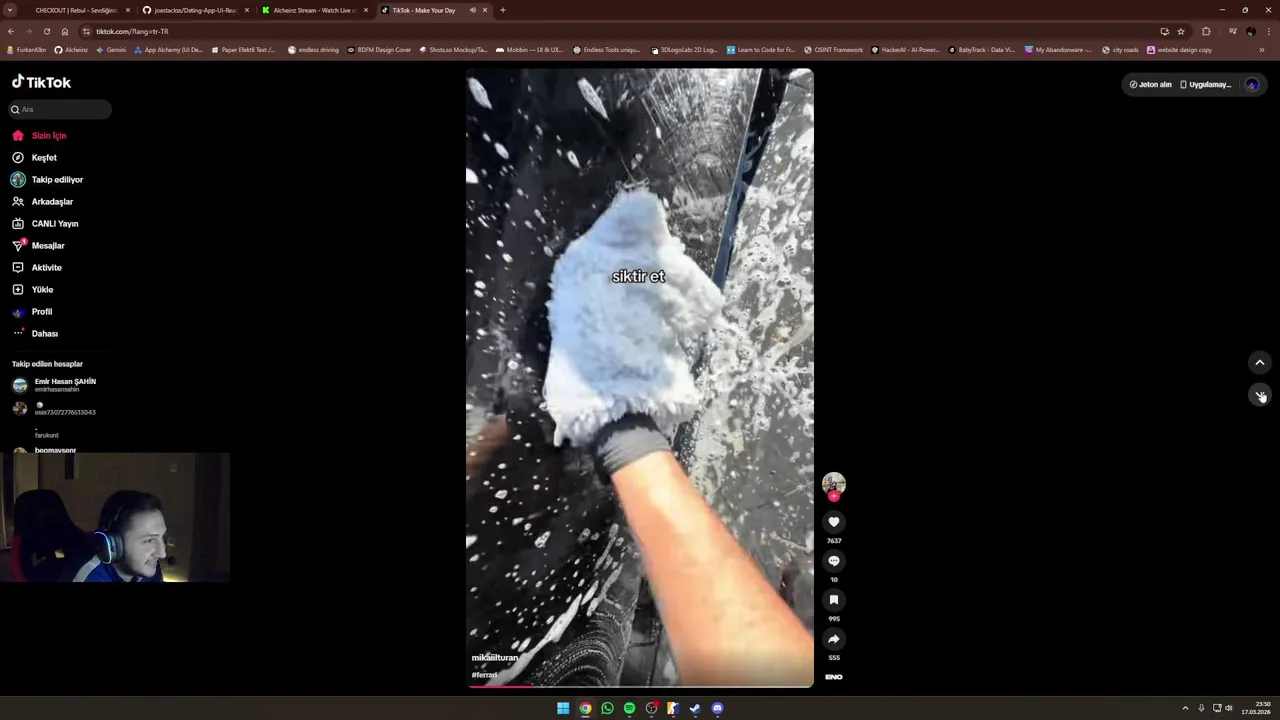Open the BDFM Design Cover bookmark
The image size is (1280, 720).
pyautogui.click(x=379, y=49)
